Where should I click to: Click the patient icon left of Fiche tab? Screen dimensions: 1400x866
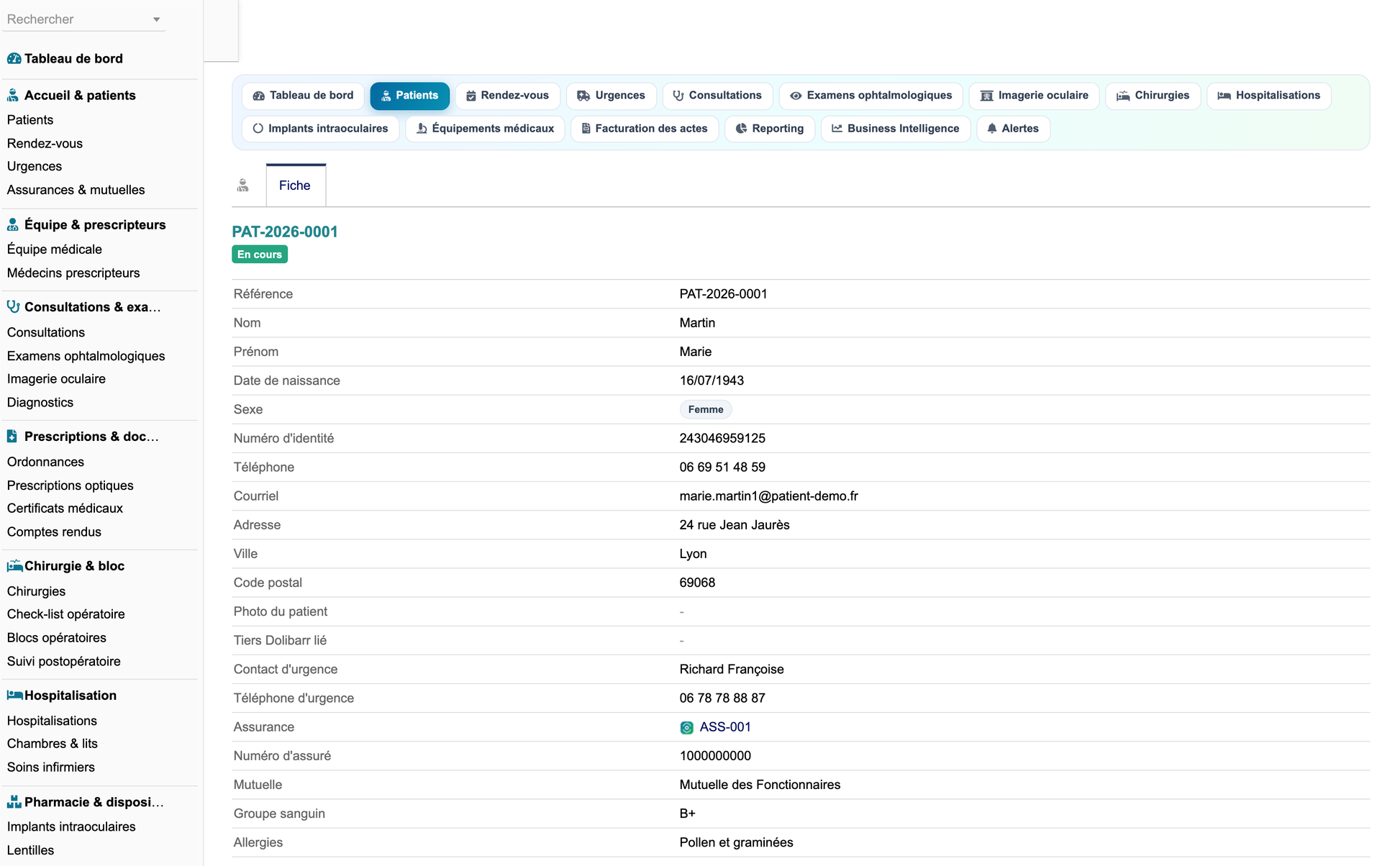[x=243, y=186]
